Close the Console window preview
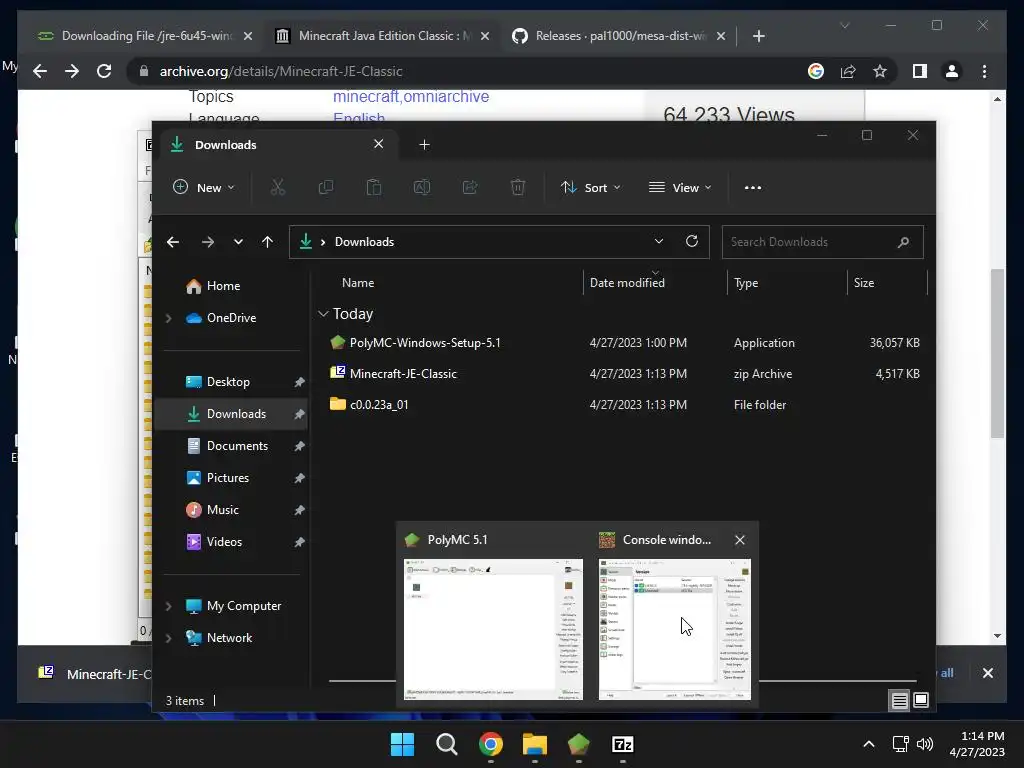 [x=740, y=540]
